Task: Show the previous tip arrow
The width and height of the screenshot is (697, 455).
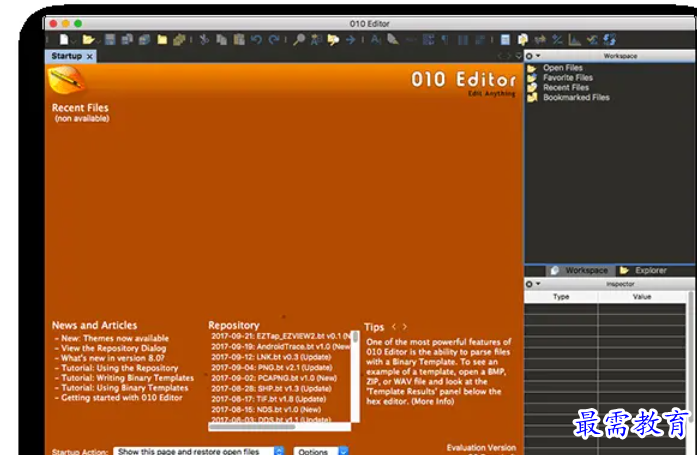Action: (394, 327)
